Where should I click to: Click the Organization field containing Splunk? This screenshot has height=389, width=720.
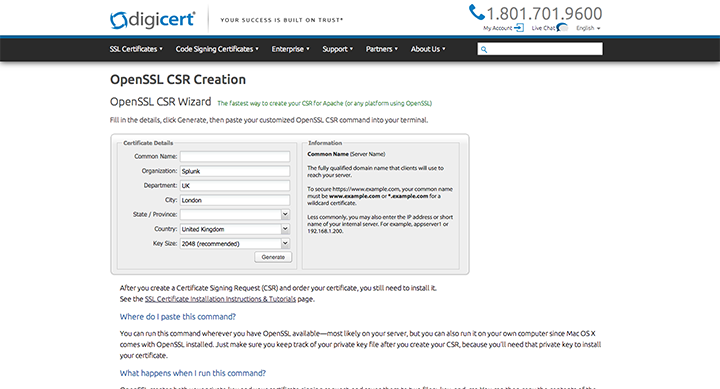coord(235,171)
